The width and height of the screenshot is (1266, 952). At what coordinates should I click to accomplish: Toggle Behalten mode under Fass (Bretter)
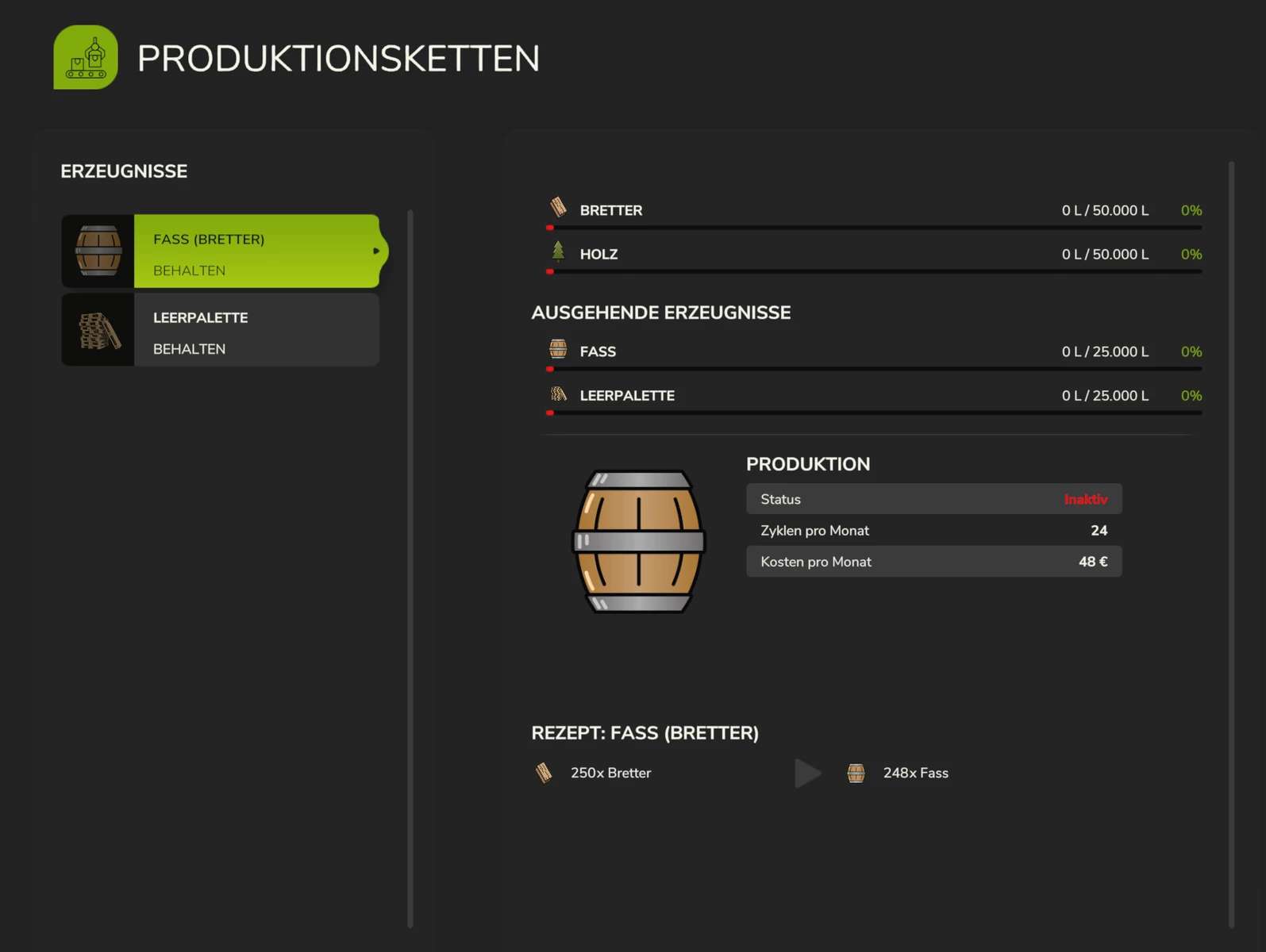pyautogui.click(x=189, y=271)
